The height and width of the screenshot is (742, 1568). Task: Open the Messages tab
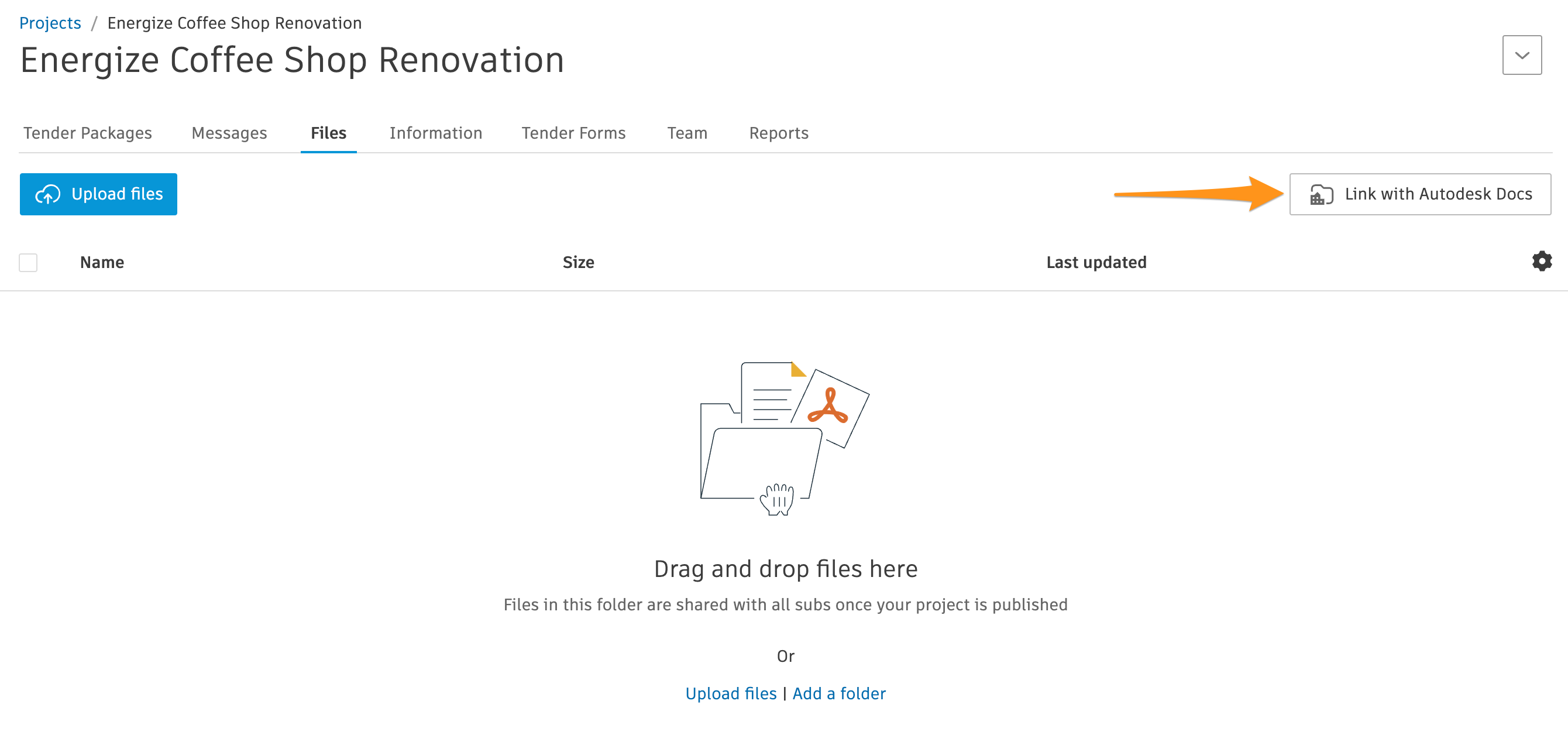(x=229, y=133)
